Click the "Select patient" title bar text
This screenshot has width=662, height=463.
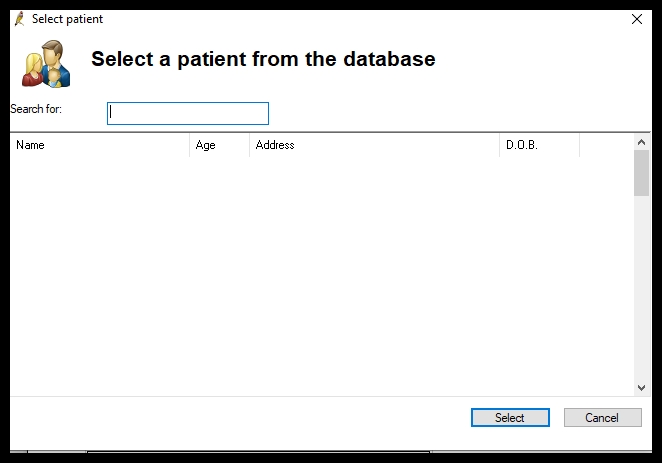67,19
